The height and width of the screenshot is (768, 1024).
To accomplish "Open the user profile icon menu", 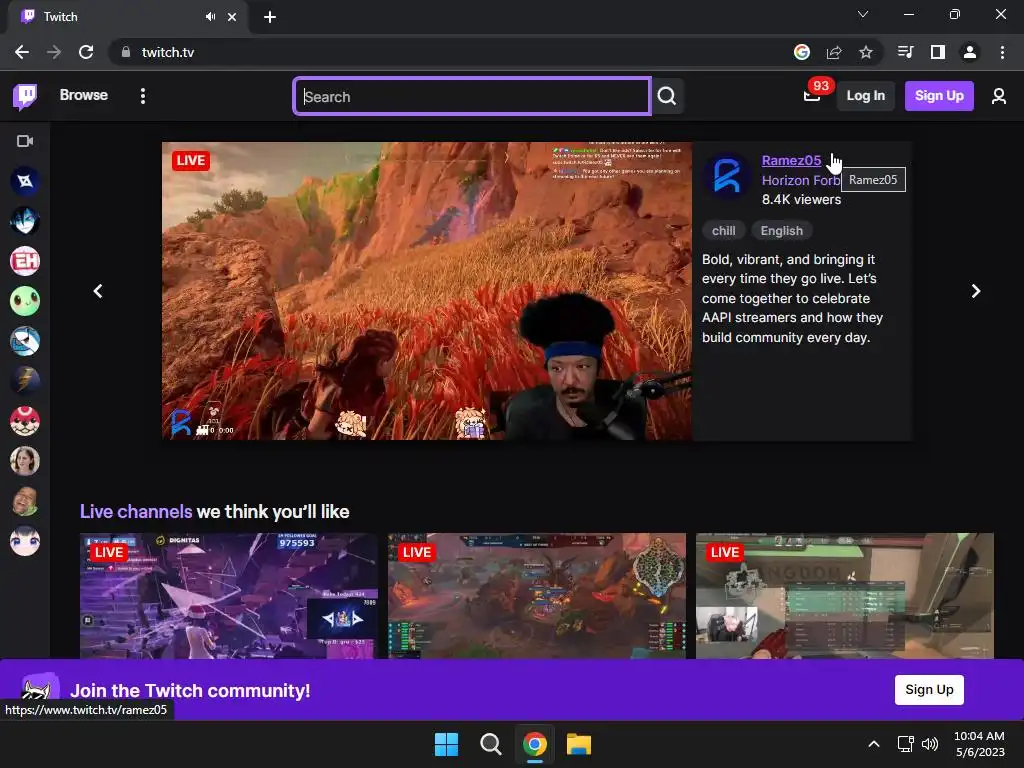I will [x=998, y=96].
